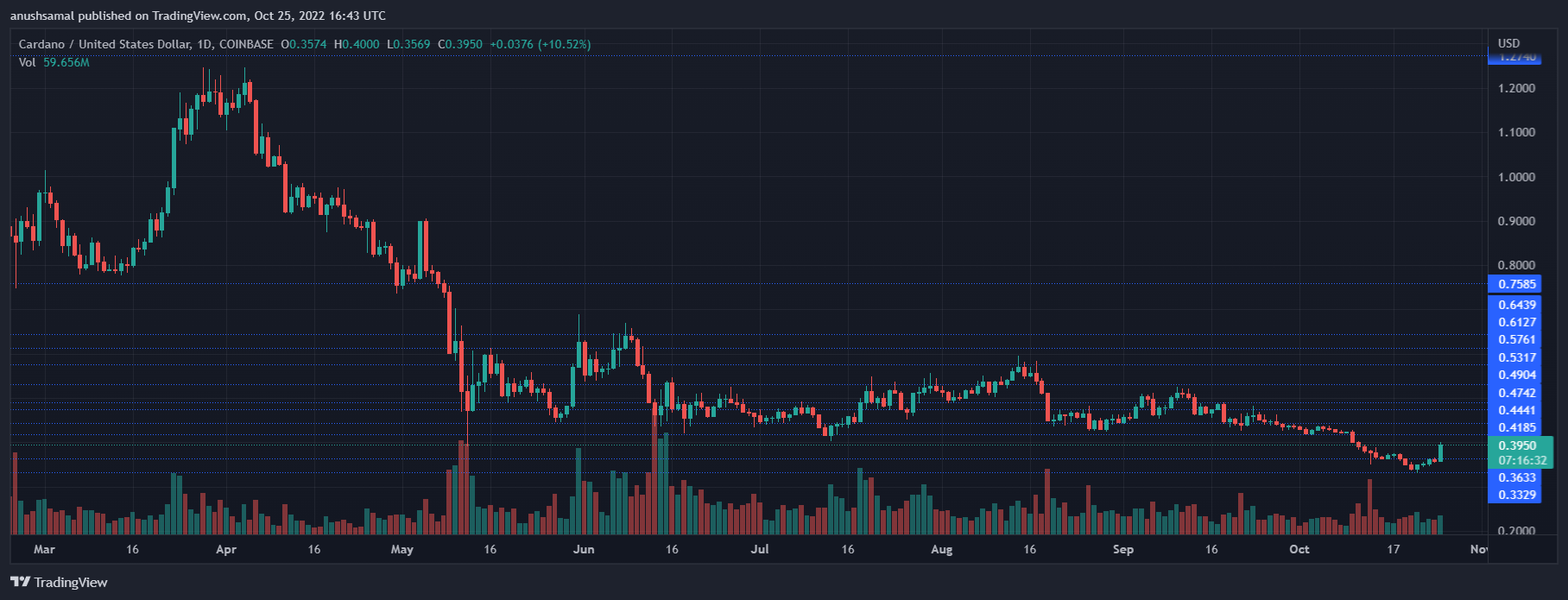Click the 0.3329 price level tag

pyautogui.click(x=1516, y=495)
